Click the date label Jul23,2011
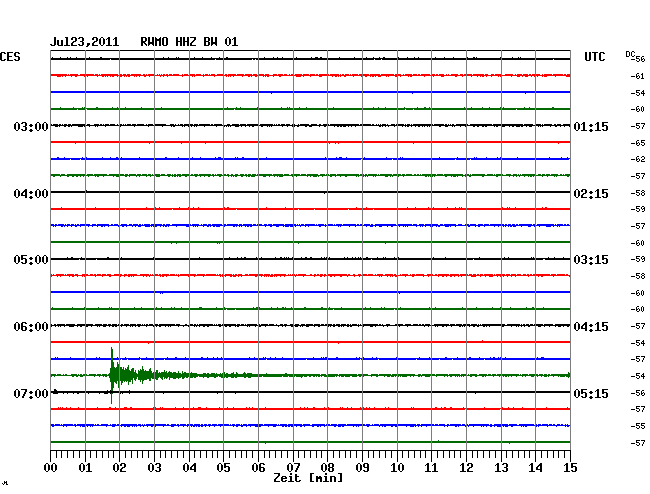Screen dimensions: 650x494 (85, 42)
